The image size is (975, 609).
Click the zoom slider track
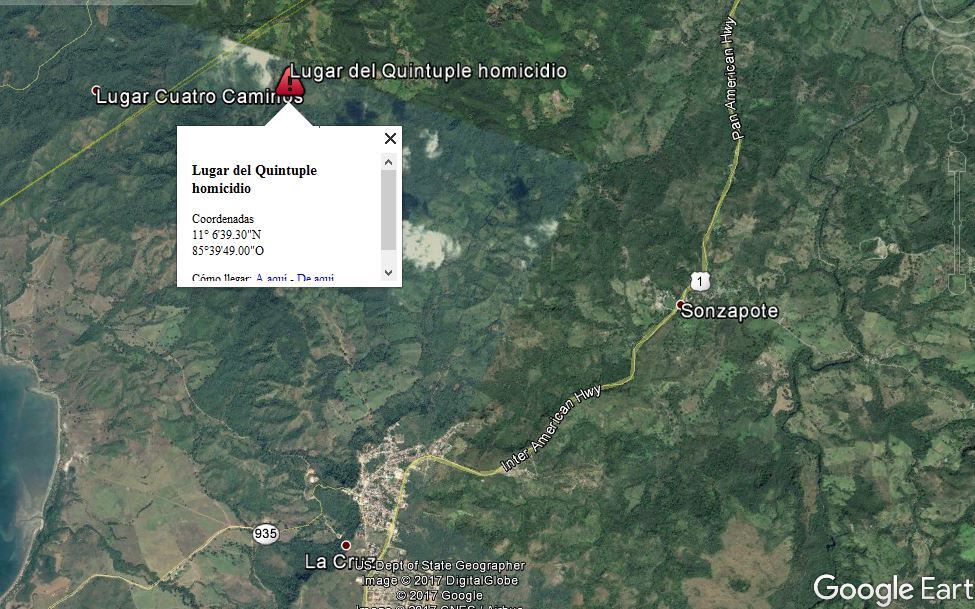pos(957,223)
